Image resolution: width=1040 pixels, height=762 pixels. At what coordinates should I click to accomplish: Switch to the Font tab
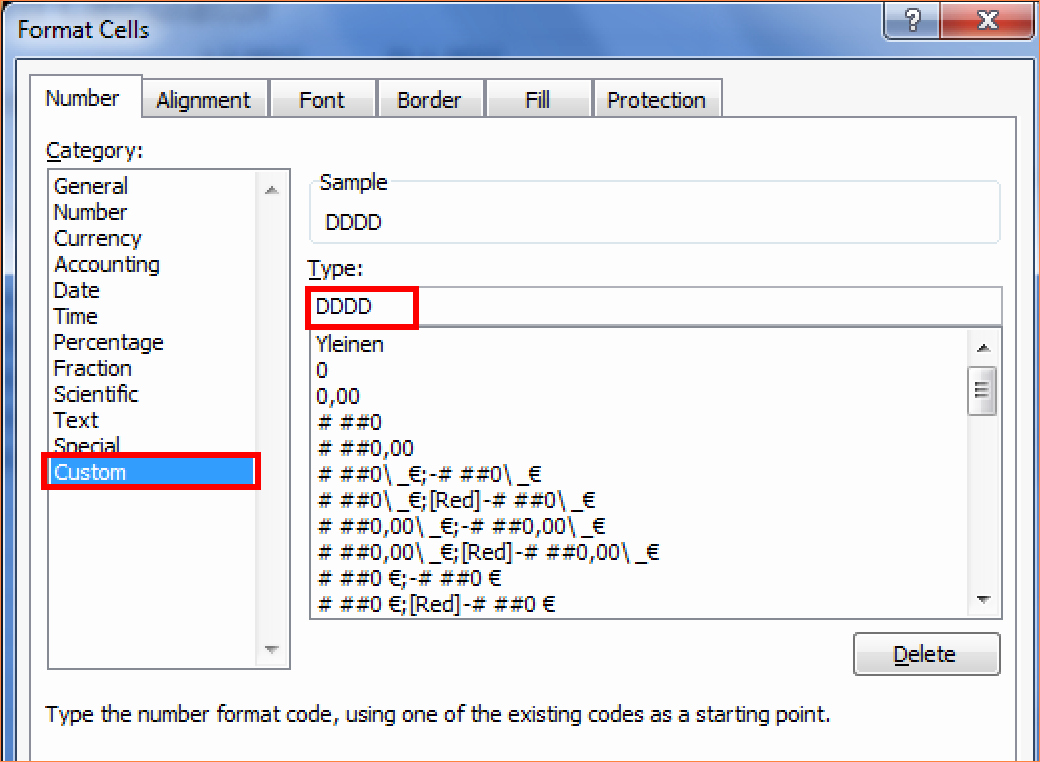322,99
